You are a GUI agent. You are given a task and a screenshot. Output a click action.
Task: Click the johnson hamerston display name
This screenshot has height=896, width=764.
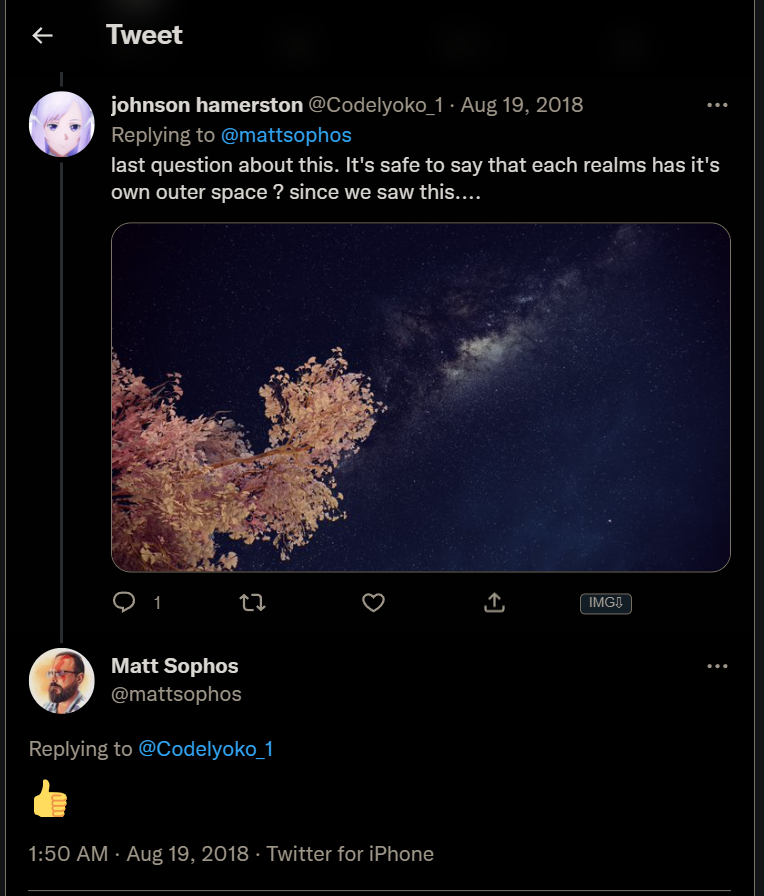207,105
